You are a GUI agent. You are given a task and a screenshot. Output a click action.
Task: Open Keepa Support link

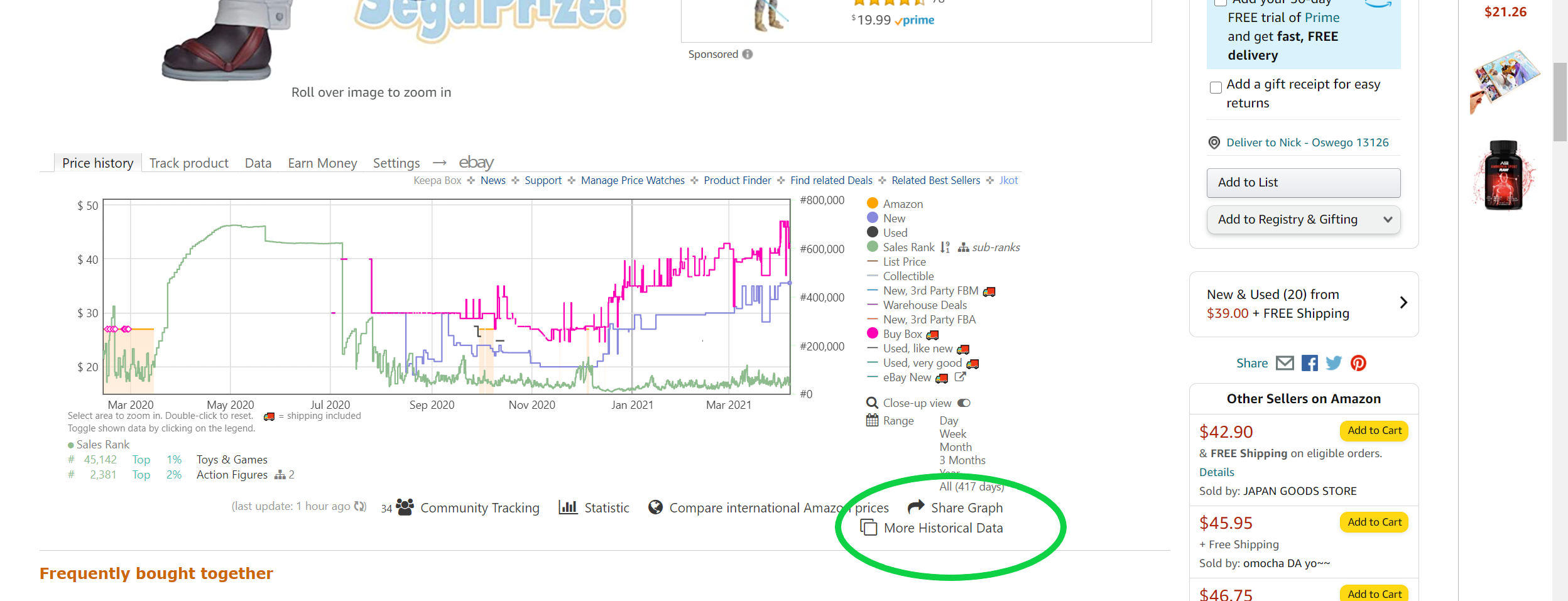tap(543, 180)
